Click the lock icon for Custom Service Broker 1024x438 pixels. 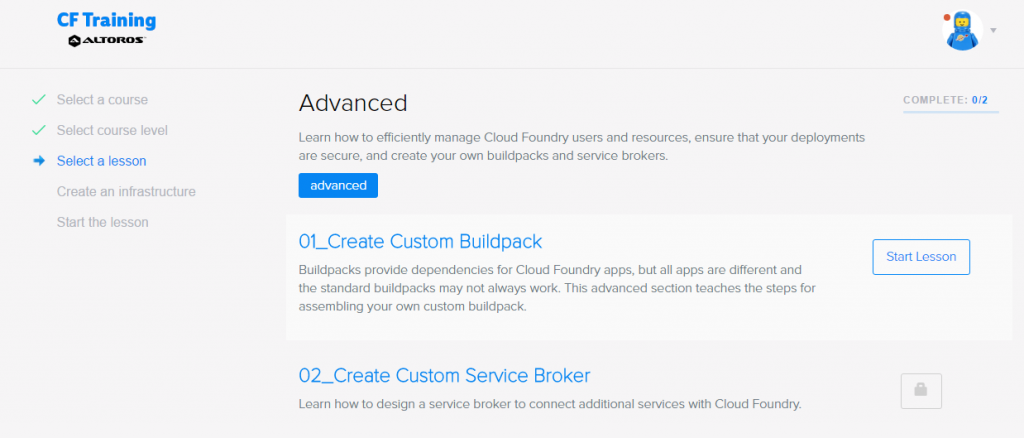tap(921, 390)
